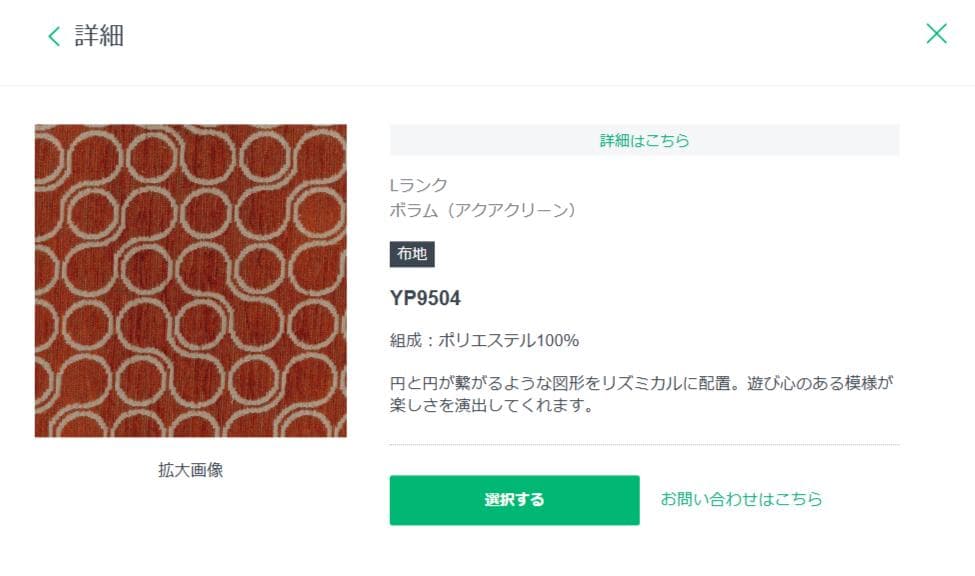
Task: Click the dotted divider above 選択する
Action: click(644, 445)
